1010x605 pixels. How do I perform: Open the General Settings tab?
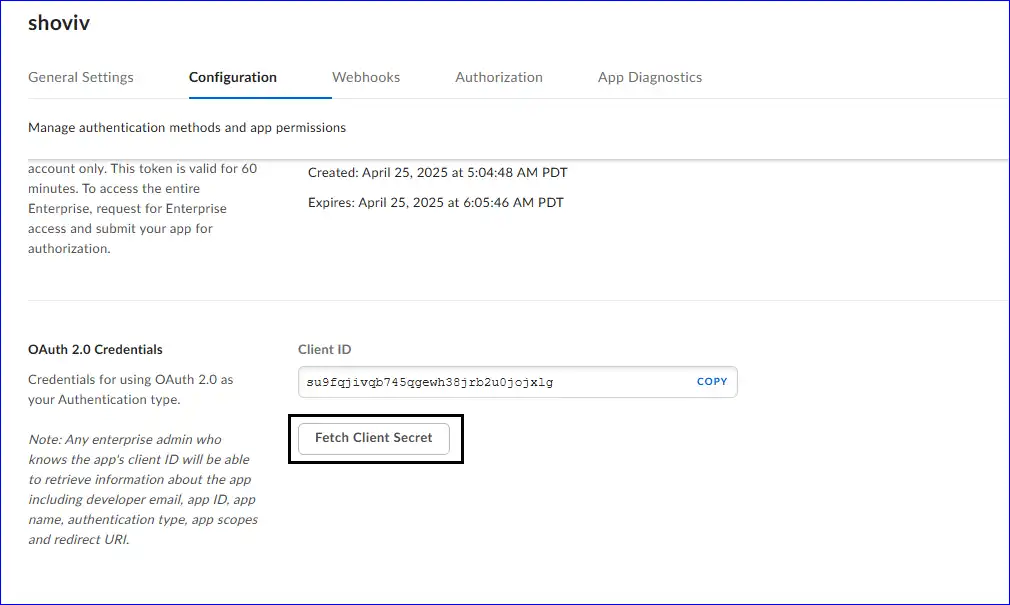coord(80,77)
